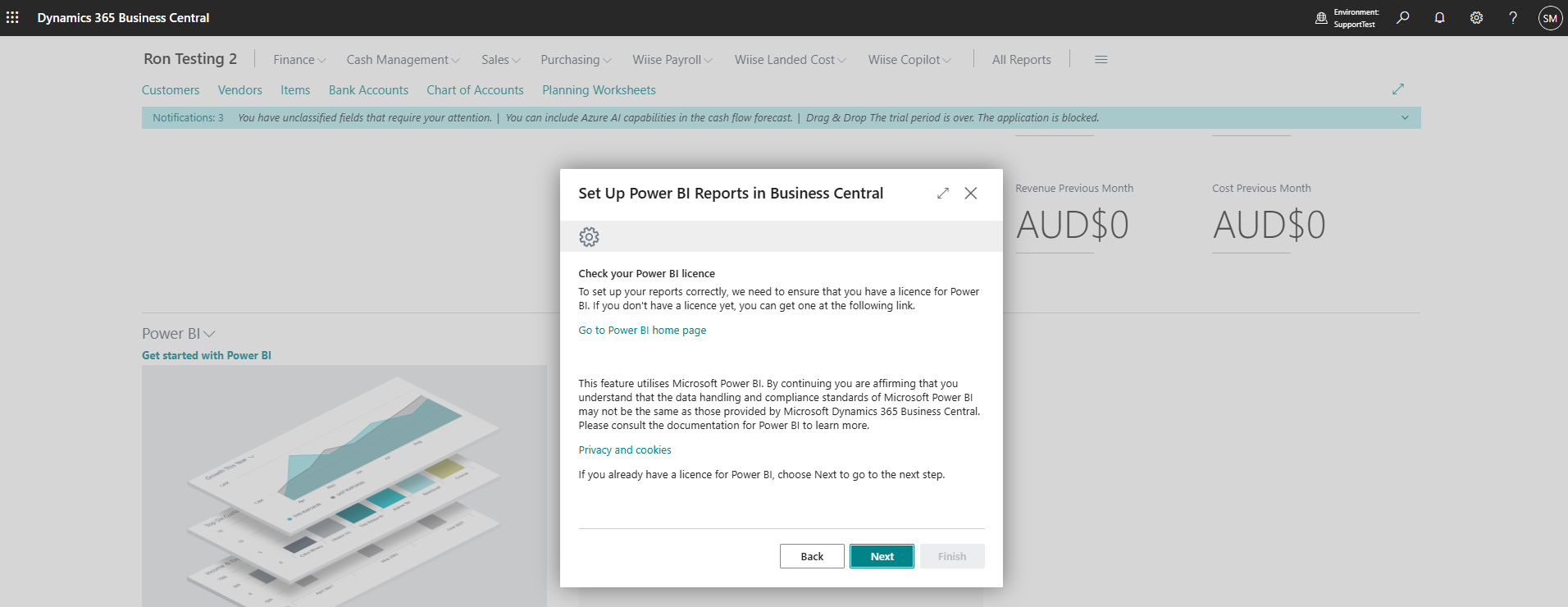Viewport: 1568px width, 607px height.
Task: Open the Purchasing menu dropdown
Action: coord(576,60)
